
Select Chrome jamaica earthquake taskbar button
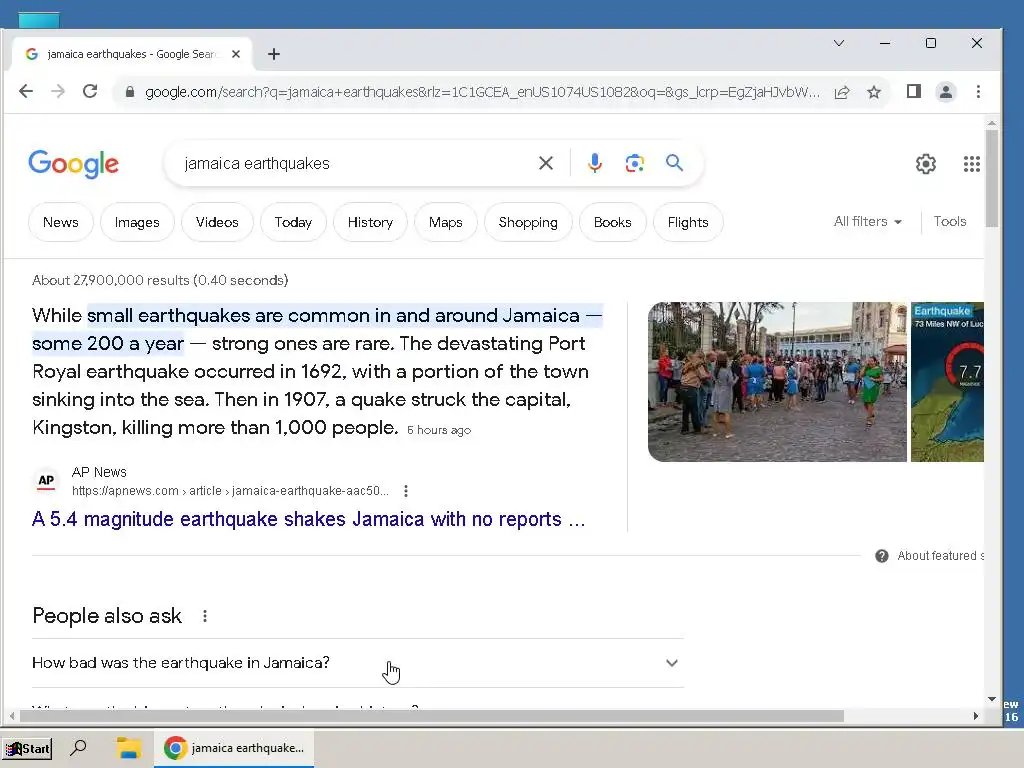coord(234,748)
